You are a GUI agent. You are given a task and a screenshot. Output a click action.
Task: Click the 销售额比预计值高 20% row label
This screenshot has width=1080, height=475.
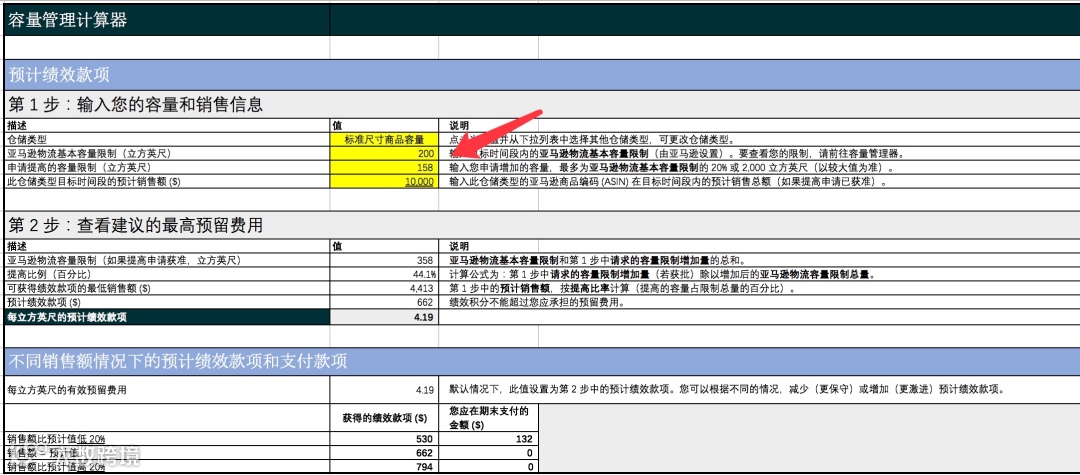point(56,467)
